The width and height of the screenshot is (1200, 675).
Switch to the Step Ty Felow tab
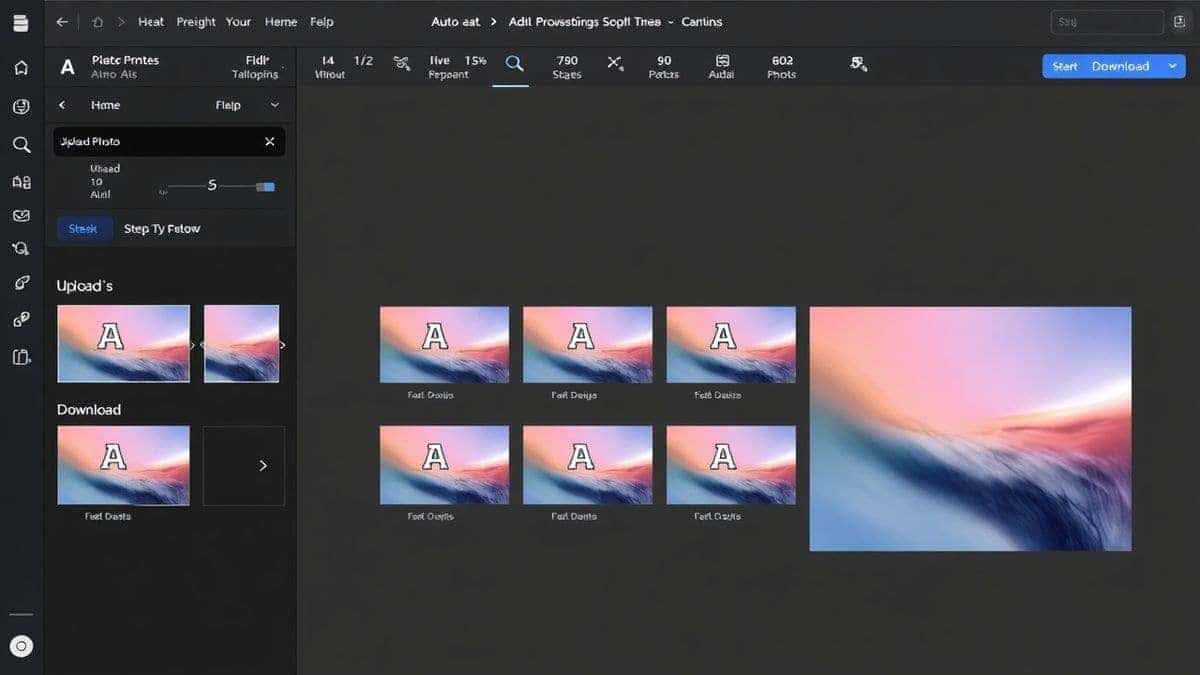tap(162, 229)
